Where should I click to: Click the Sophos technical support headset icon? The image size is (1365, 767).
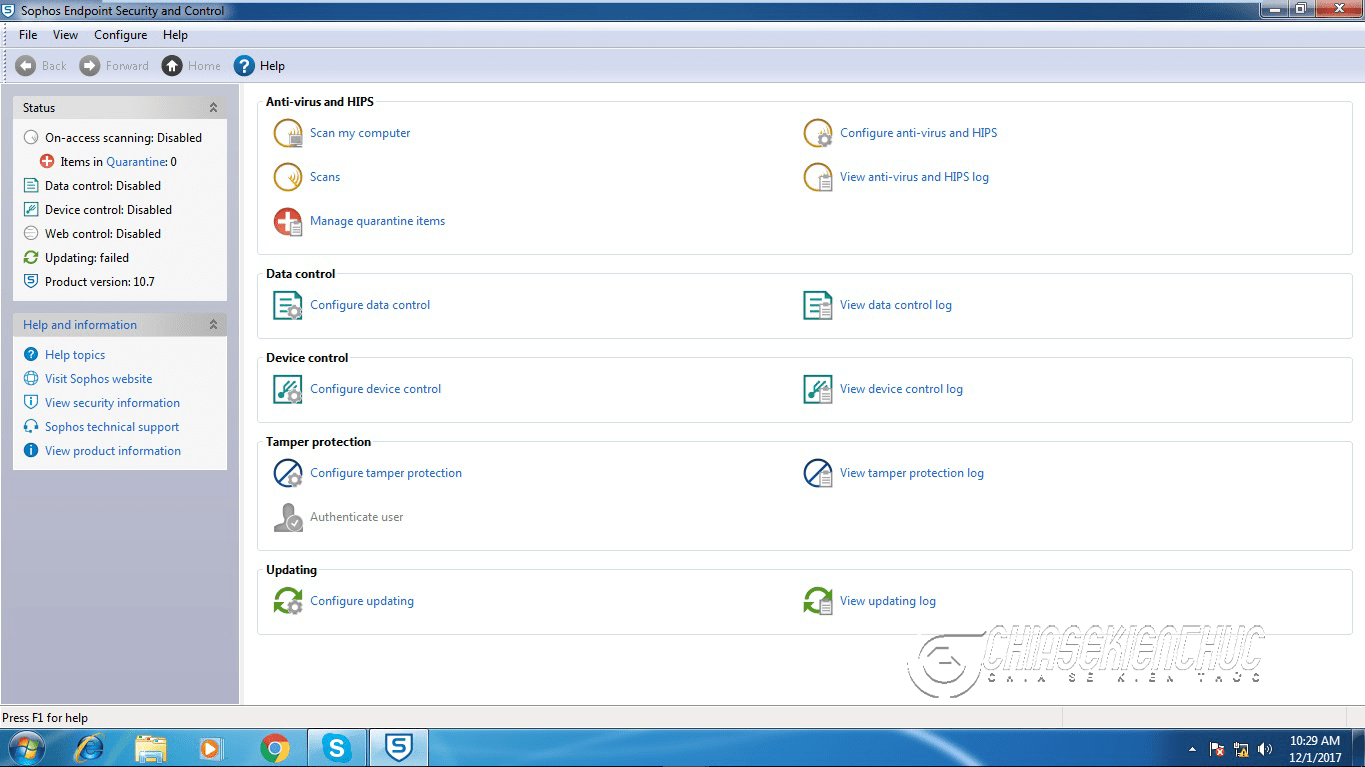click(x=31, y=427)
